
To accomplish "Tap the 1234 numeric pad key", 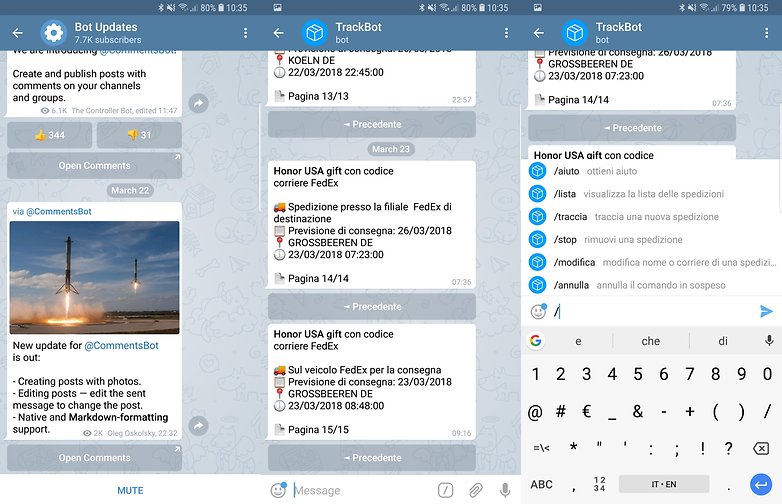I will pyautogui.click(x=600, y=484).
